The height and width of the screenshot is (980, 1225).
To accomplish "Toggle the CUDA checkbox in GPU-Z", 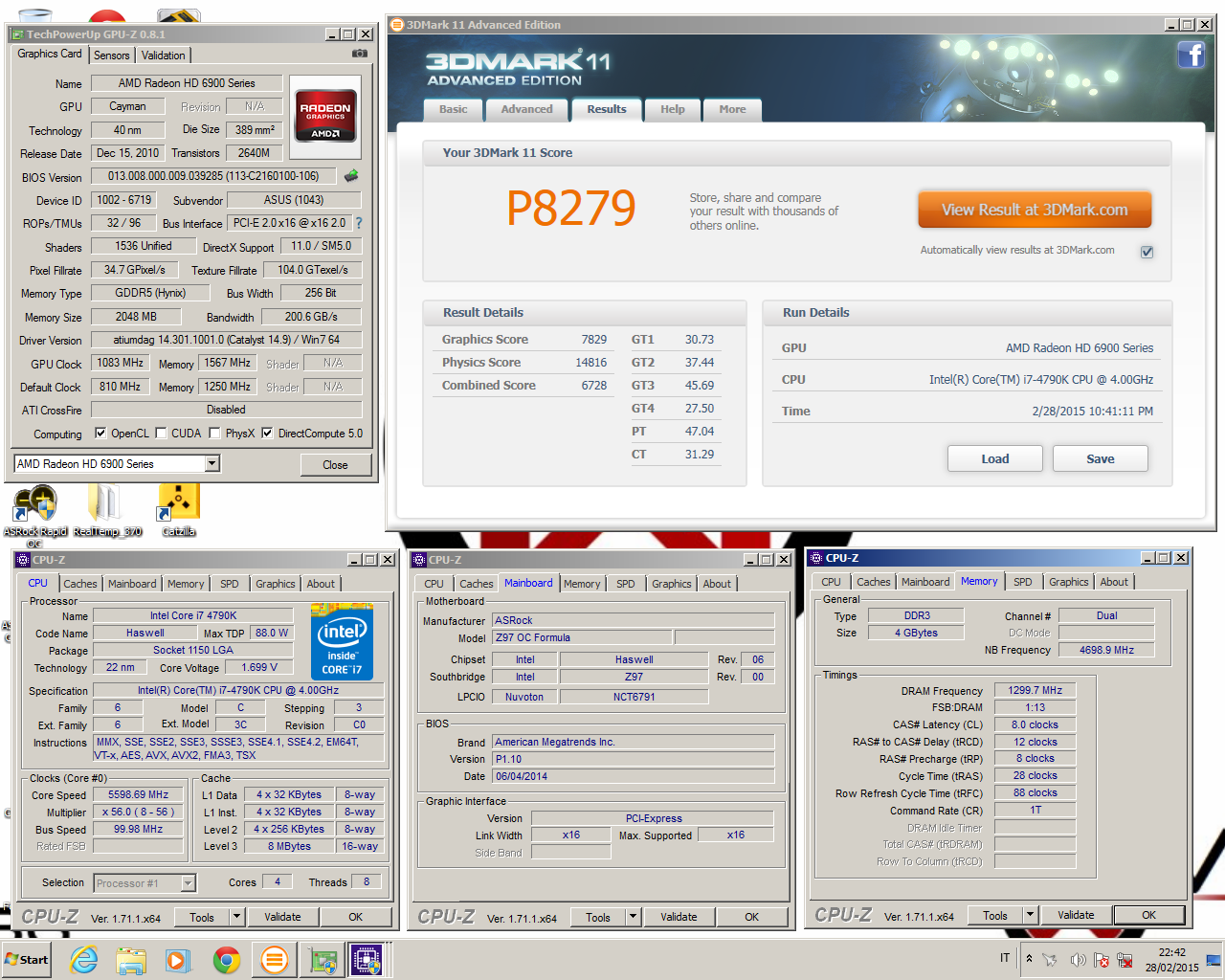I will (x=161, y=433).
